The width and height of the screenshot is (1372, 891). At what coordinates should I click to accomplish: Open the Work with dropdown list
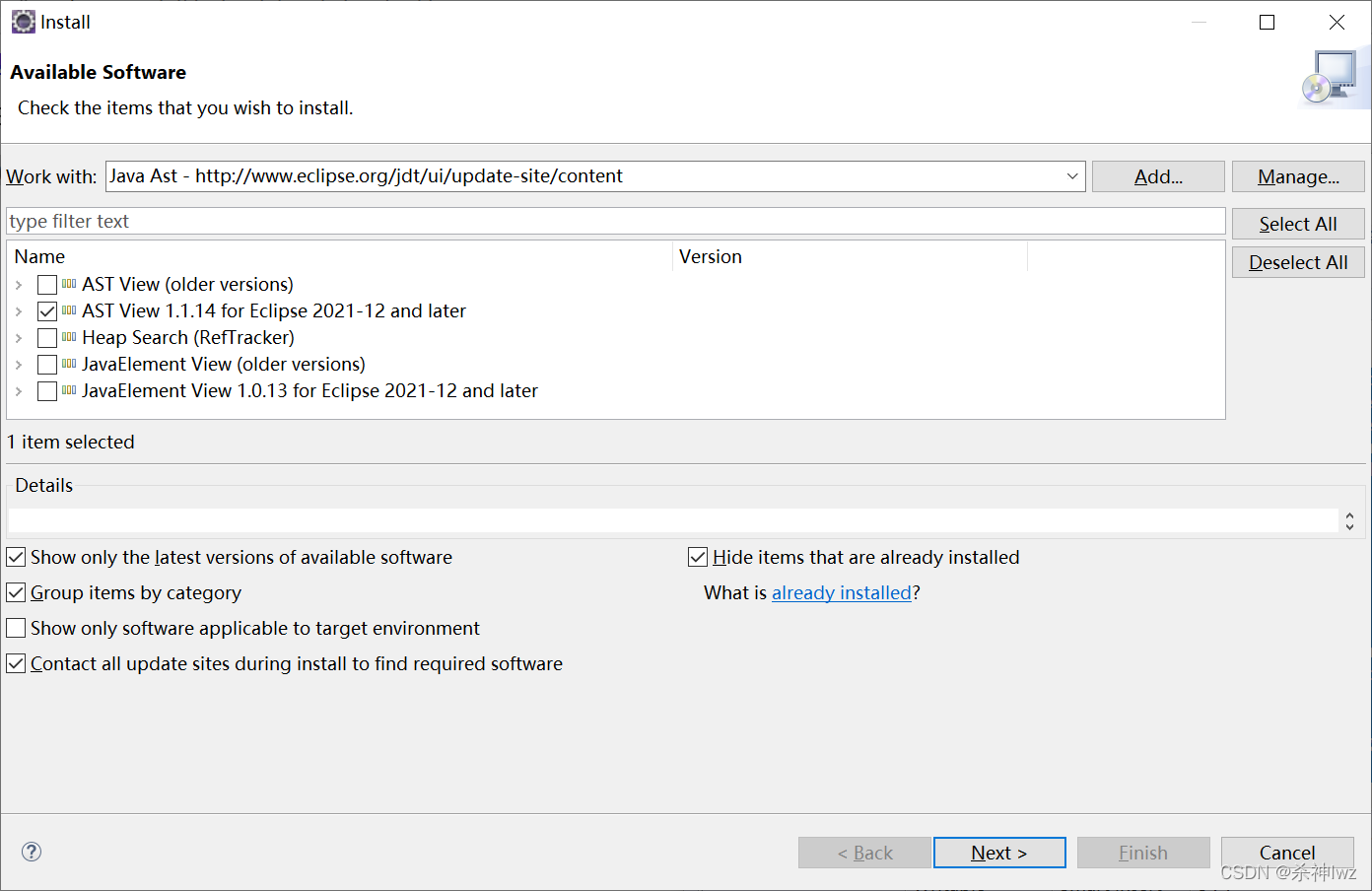coord(1071,176)
